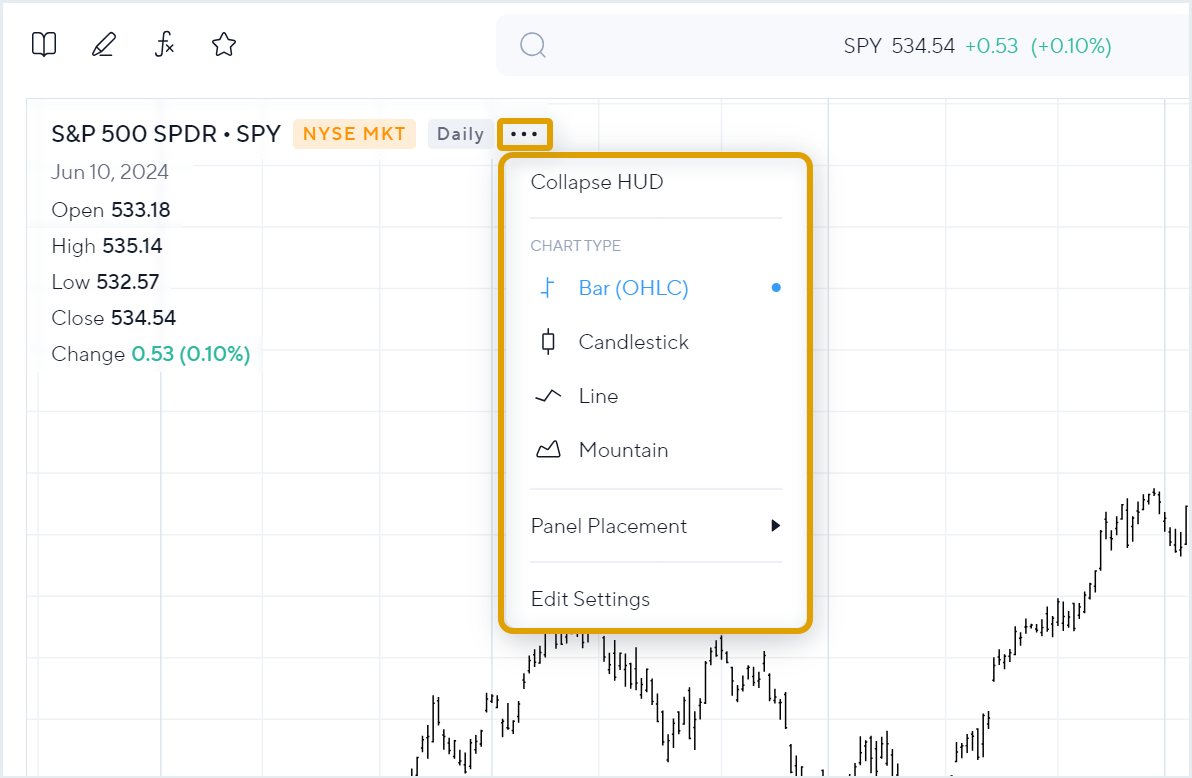Click the Jun 10, 2024 date
This screenshot has height=778, width=1192.
click(109, 172)
